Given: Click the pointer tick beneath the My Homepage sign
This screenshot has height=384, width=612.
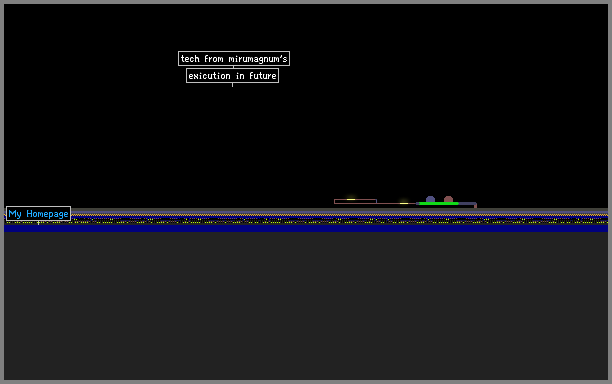Looking at the screenshot, I should pos(38,223).
